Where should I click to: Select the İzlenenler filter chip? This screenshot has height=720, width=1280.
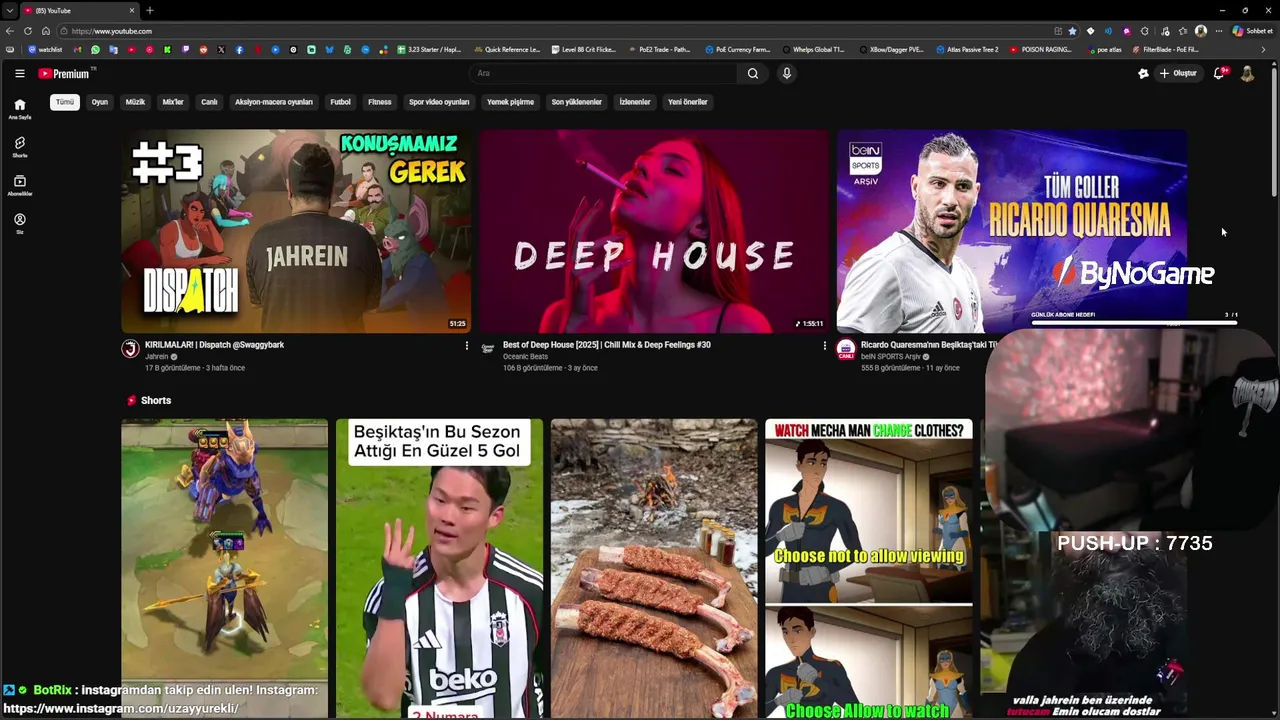click(635, 102)
